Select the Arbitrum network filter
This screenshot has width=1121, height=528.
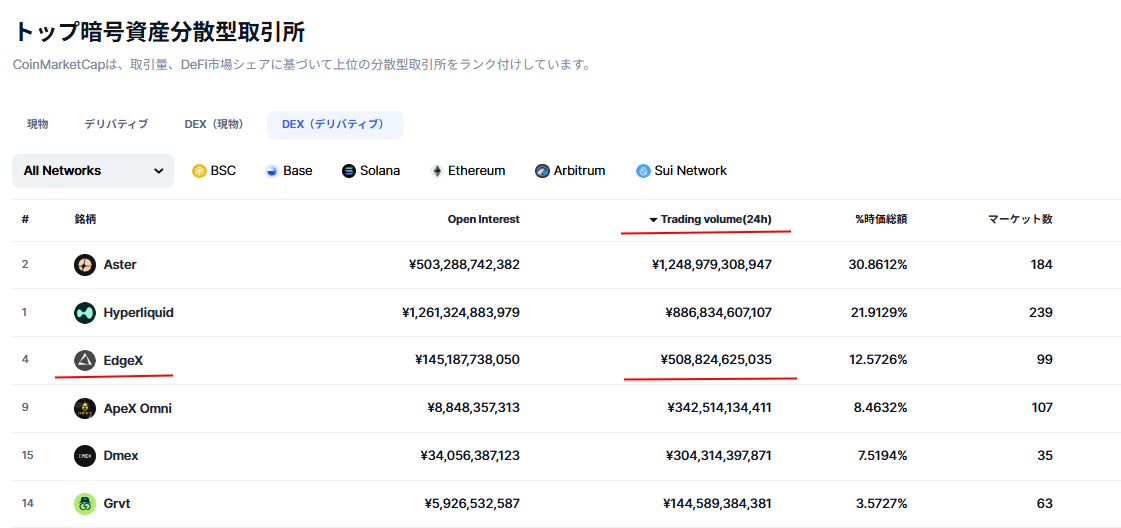click(x=570, y=171)
